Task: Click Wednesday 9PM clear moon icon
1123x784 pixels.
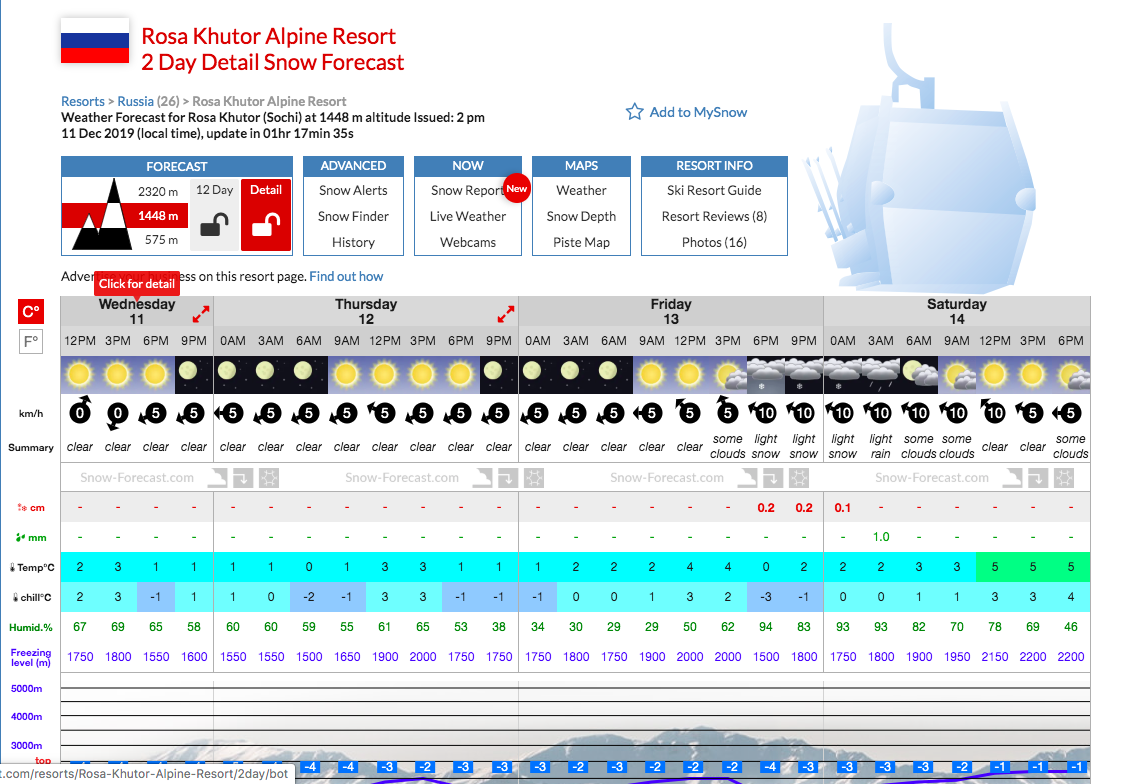Action: (x=193, y=374)
